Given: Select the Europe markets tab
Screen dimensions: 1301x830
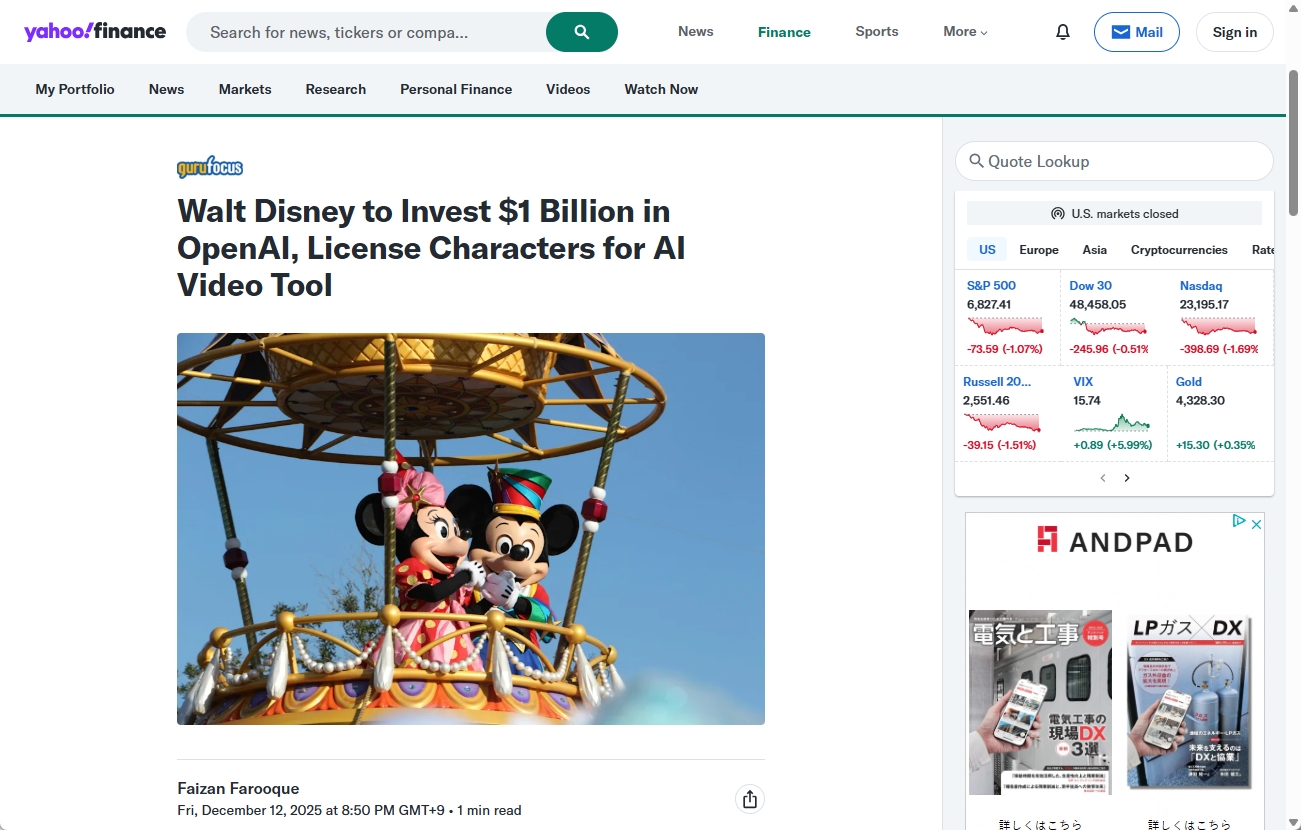Looking at the screenshot, I should pyautogui.click(x=1038, y=250).
